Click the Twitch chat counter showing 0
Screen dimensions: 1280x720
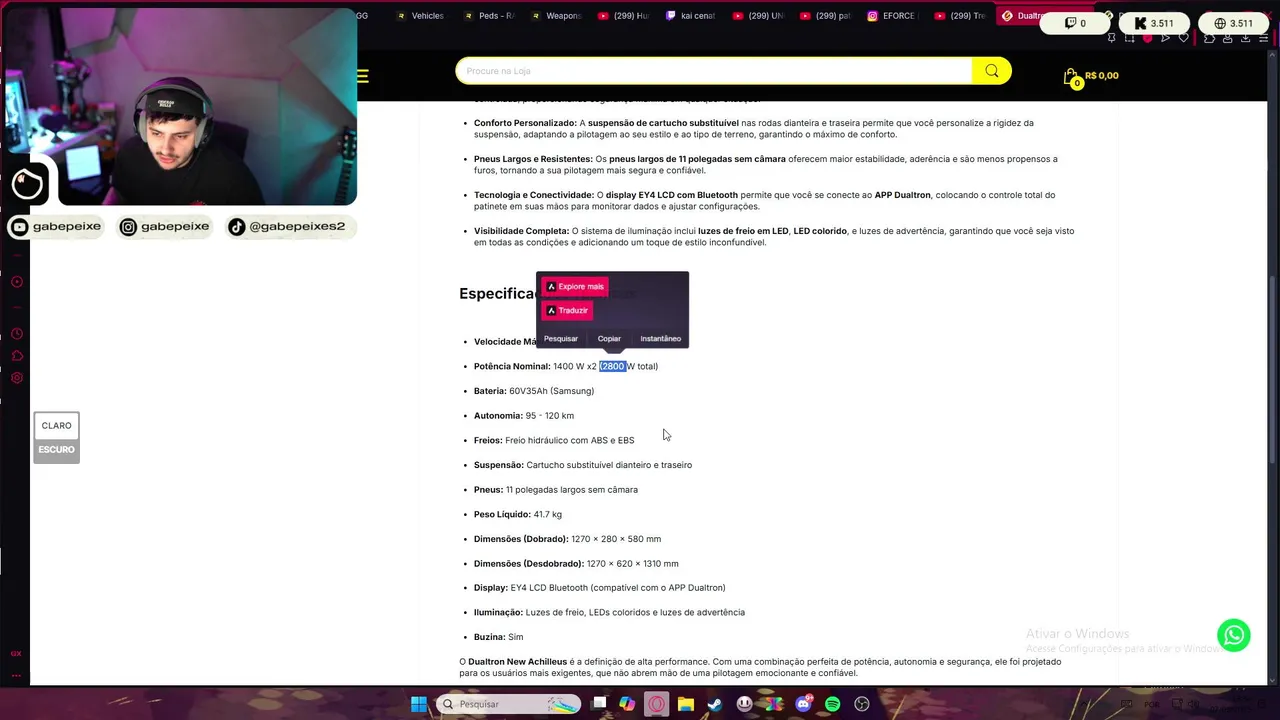click(x=1076, y=23)
